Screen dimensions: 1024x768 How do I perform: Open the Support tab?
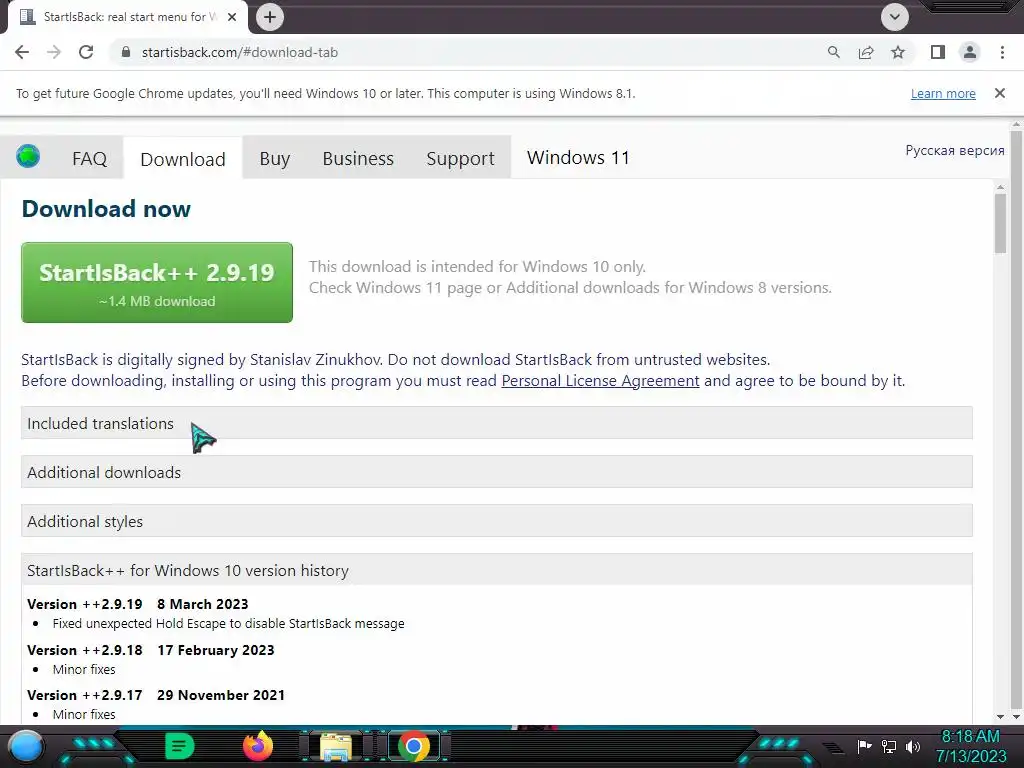pos(460,159)
